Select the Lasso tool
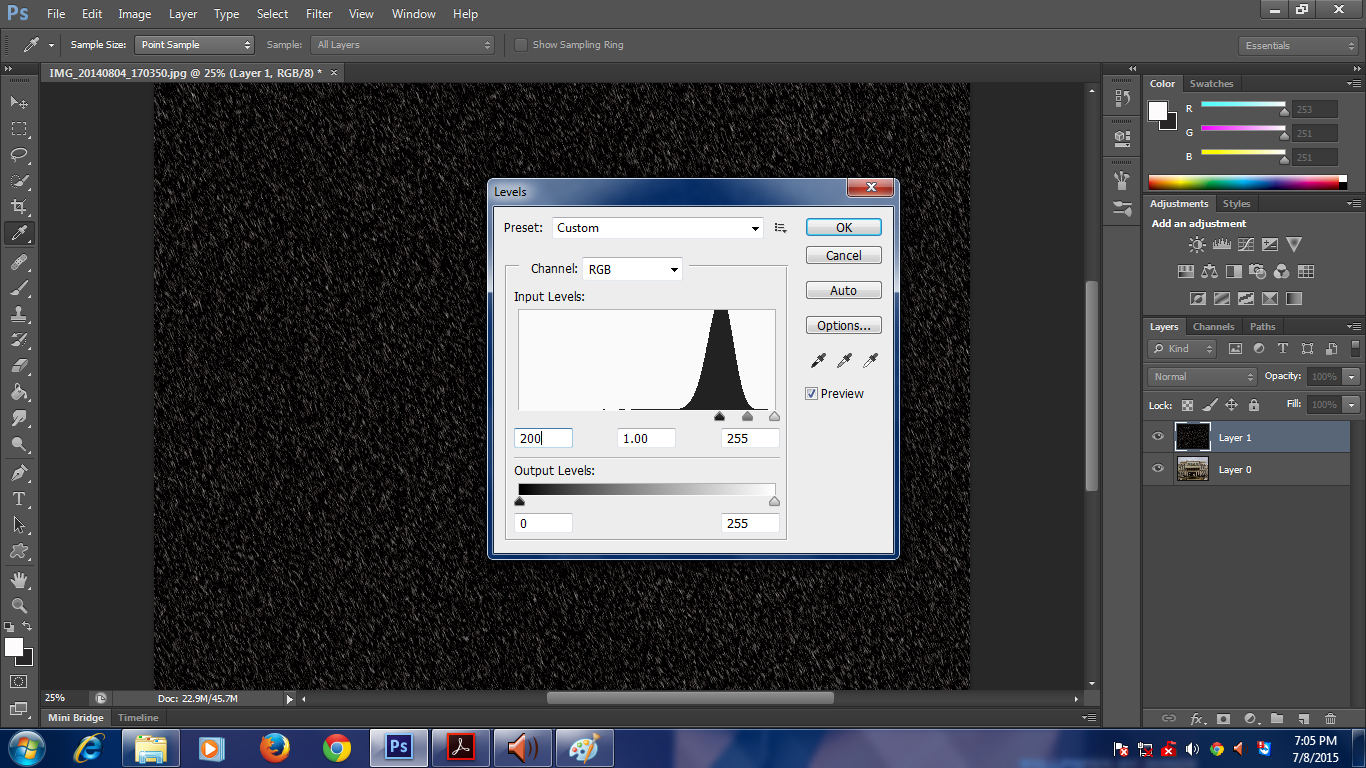Image resolution: width=1366 pixels, height=768 pixels. (19, 155)
